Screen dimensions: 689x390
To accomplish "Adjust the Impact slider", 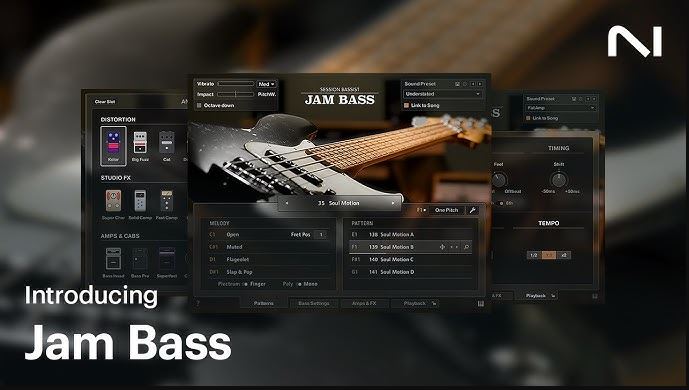I will point(236,94).
